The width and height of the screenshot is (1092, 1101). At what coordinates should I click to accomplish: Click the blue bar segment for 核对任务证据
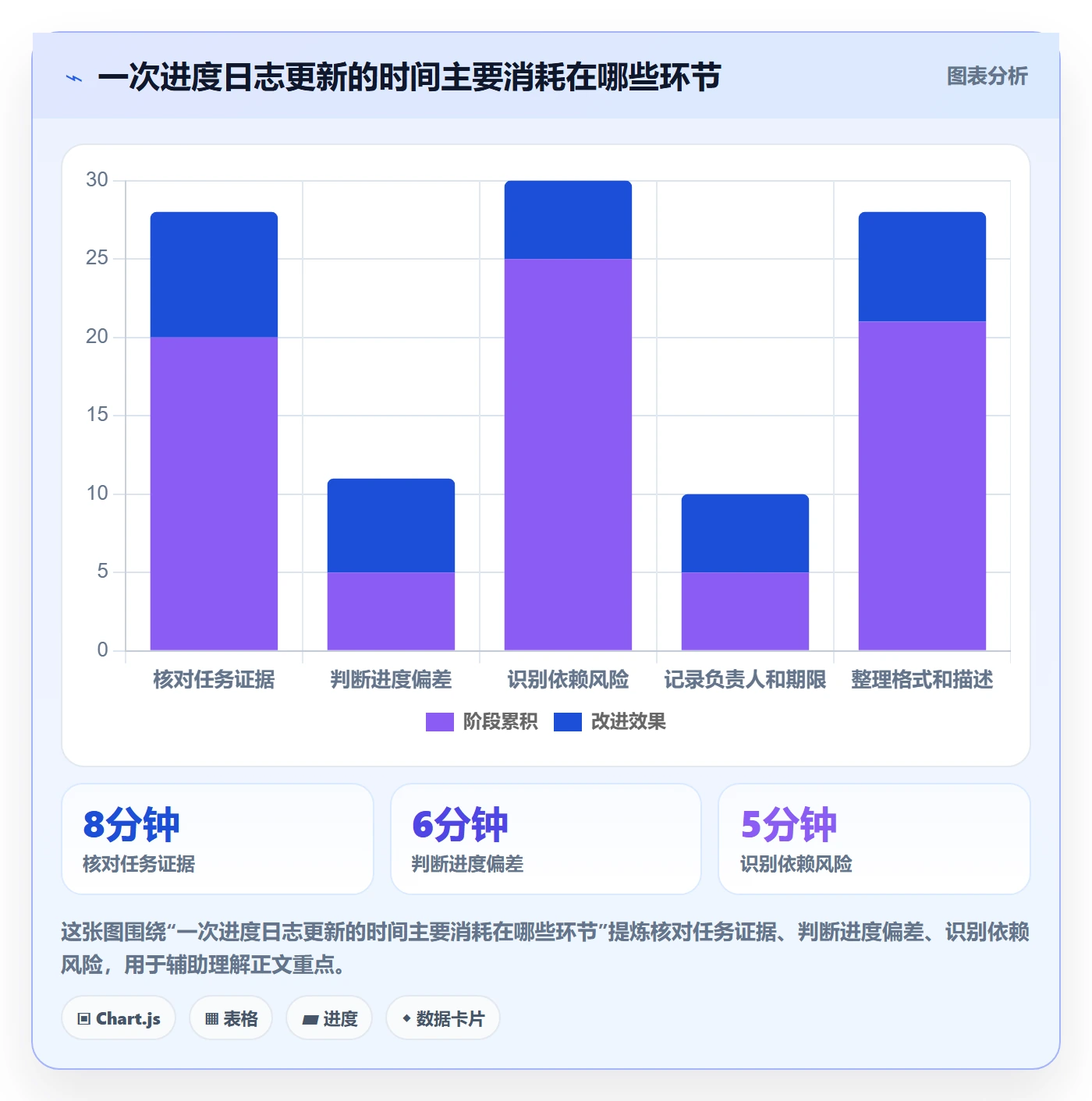coord(214,274)
